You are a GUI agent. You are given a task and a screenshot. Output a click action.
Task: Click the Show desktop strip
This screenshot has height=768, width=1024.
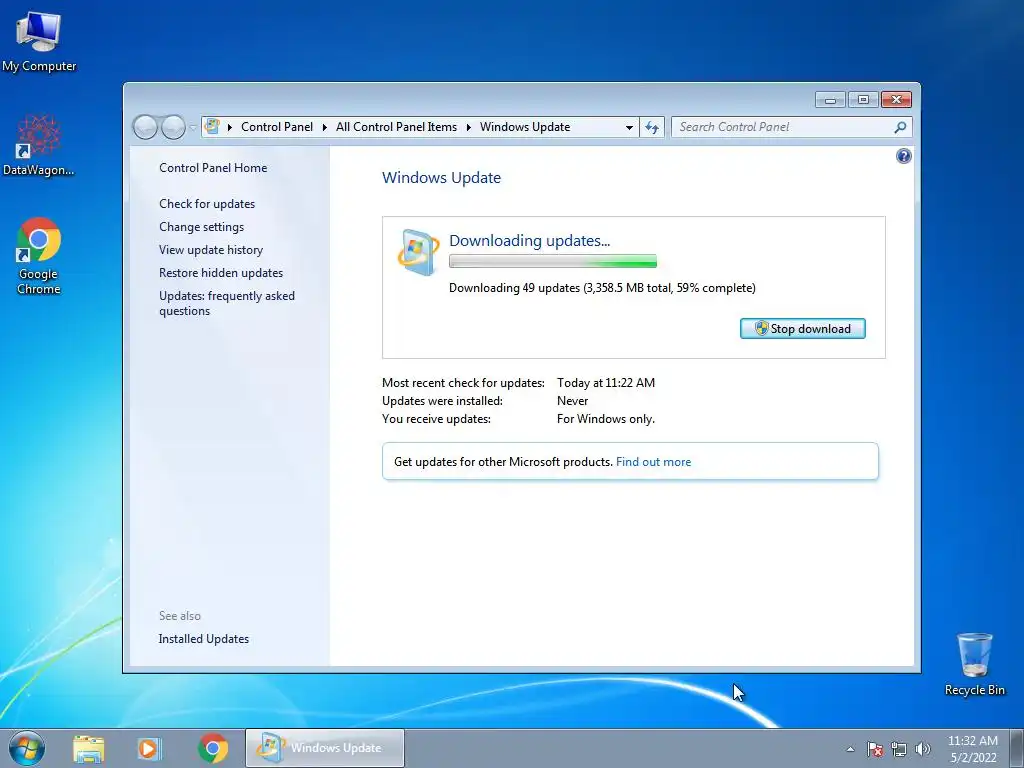1017,748
